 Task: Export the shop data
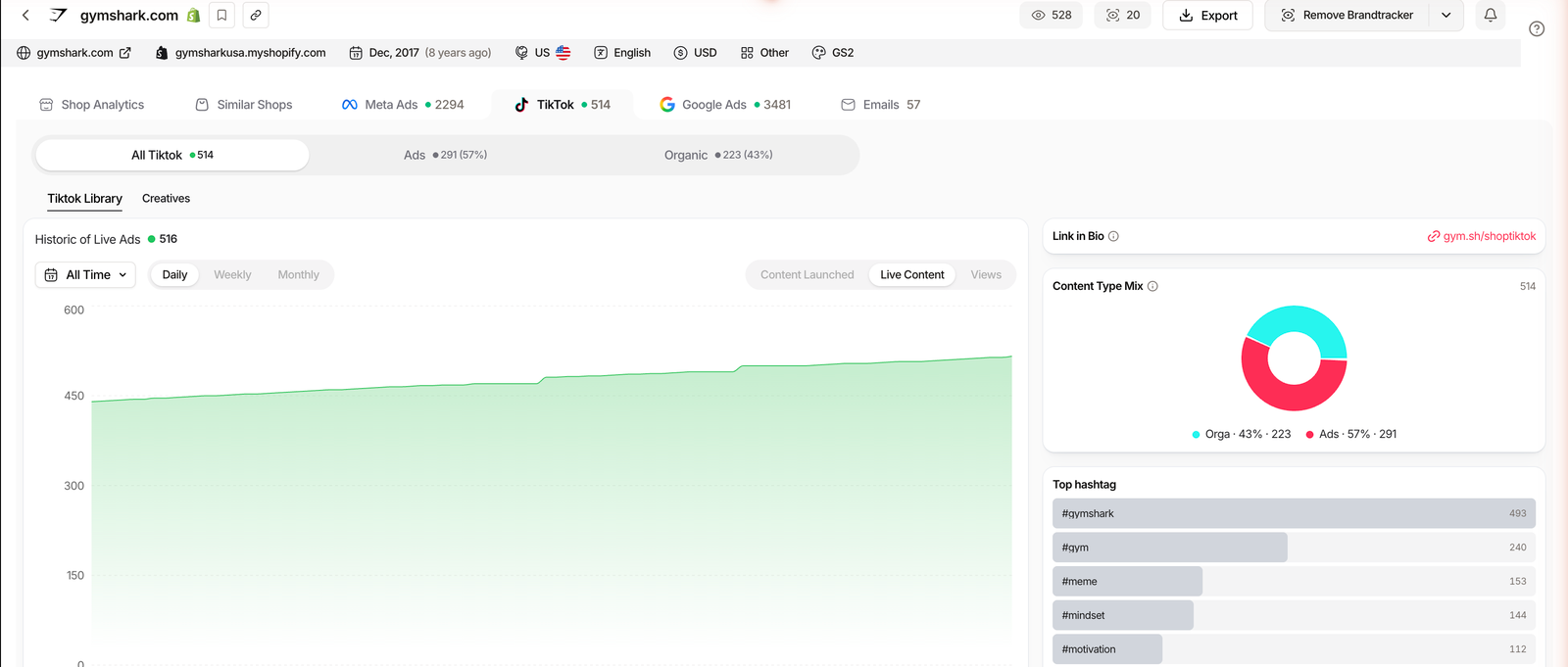(1207, 15)
